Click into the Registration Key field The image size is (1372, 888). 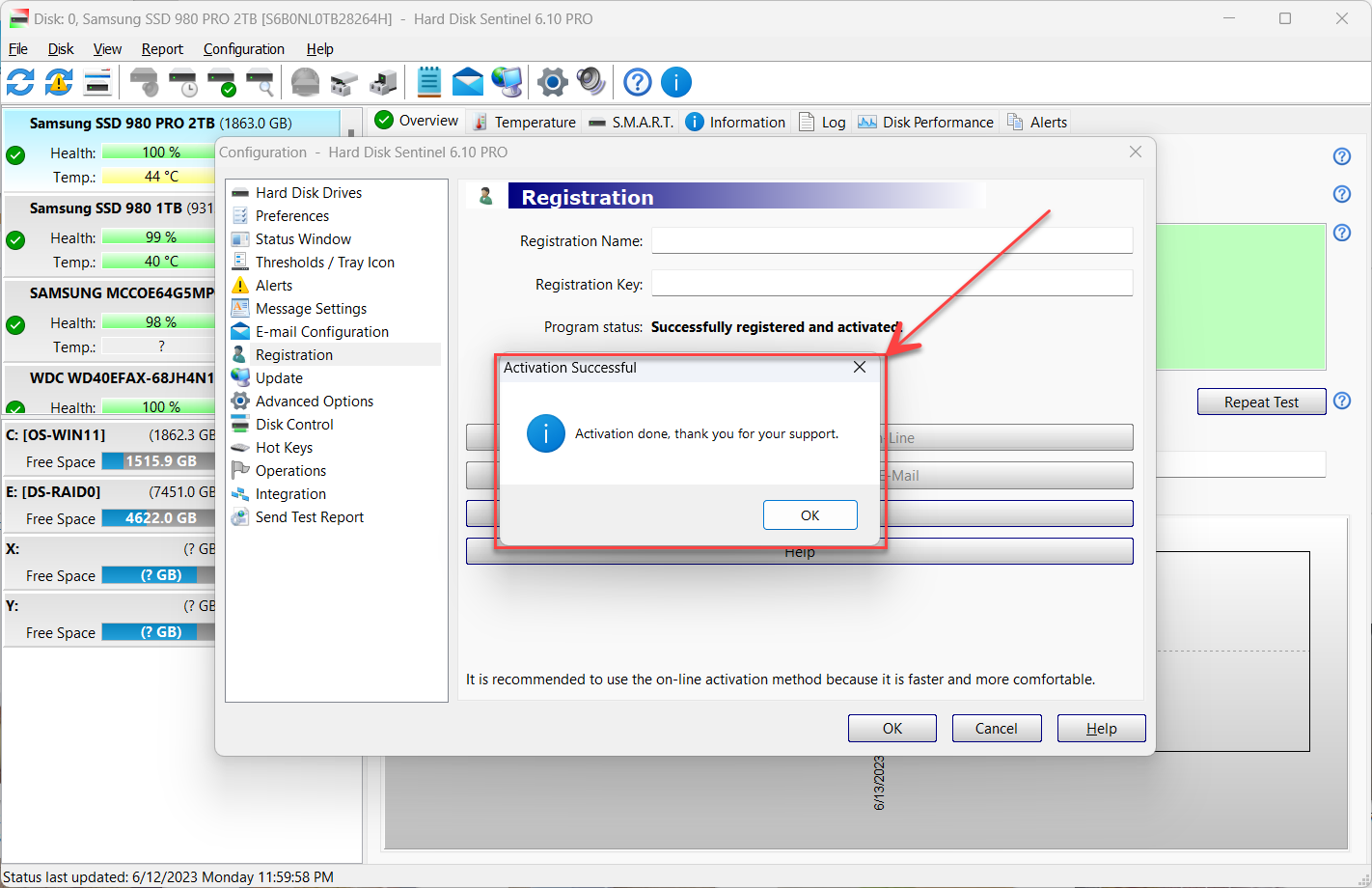[x=892, y=283]
